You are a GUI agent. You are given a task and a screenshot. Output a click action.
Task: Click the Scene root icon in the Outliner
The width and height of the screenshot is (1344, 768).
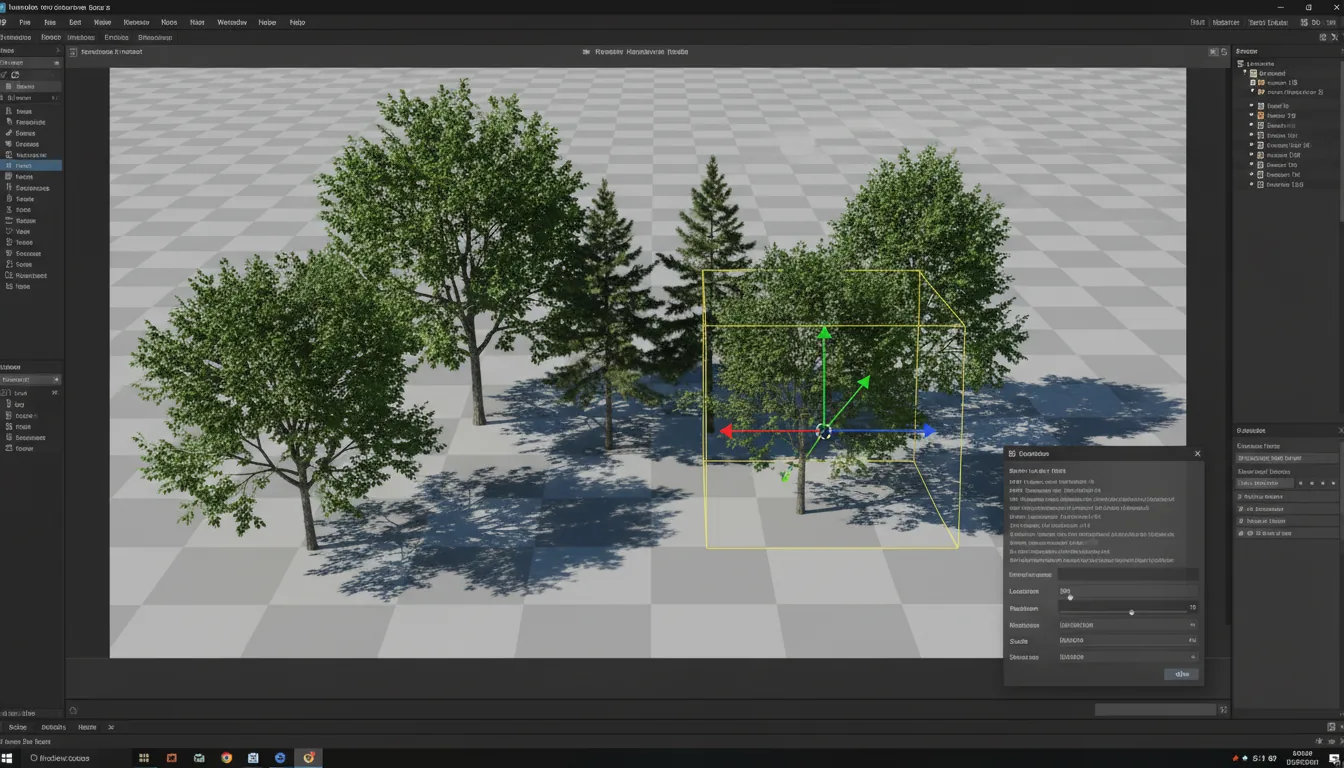[1240, 63]
